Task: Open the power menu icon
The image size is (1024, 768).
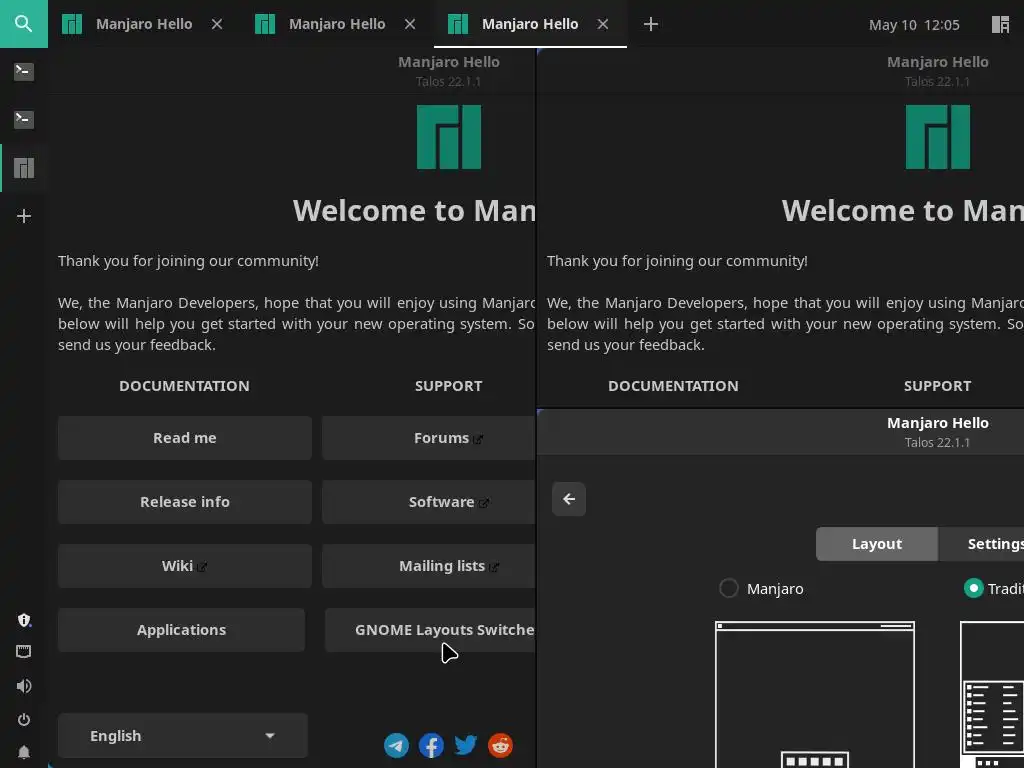Action: tap(24, 720)
